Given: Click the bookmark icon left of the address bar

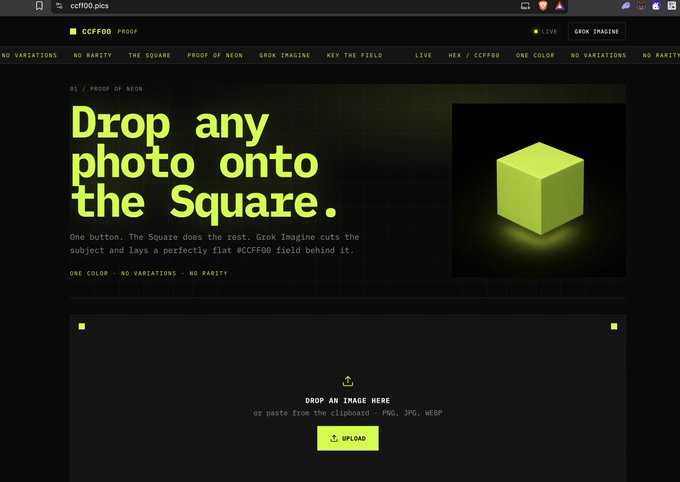Looking at the screenshot, I should point(39,6).
